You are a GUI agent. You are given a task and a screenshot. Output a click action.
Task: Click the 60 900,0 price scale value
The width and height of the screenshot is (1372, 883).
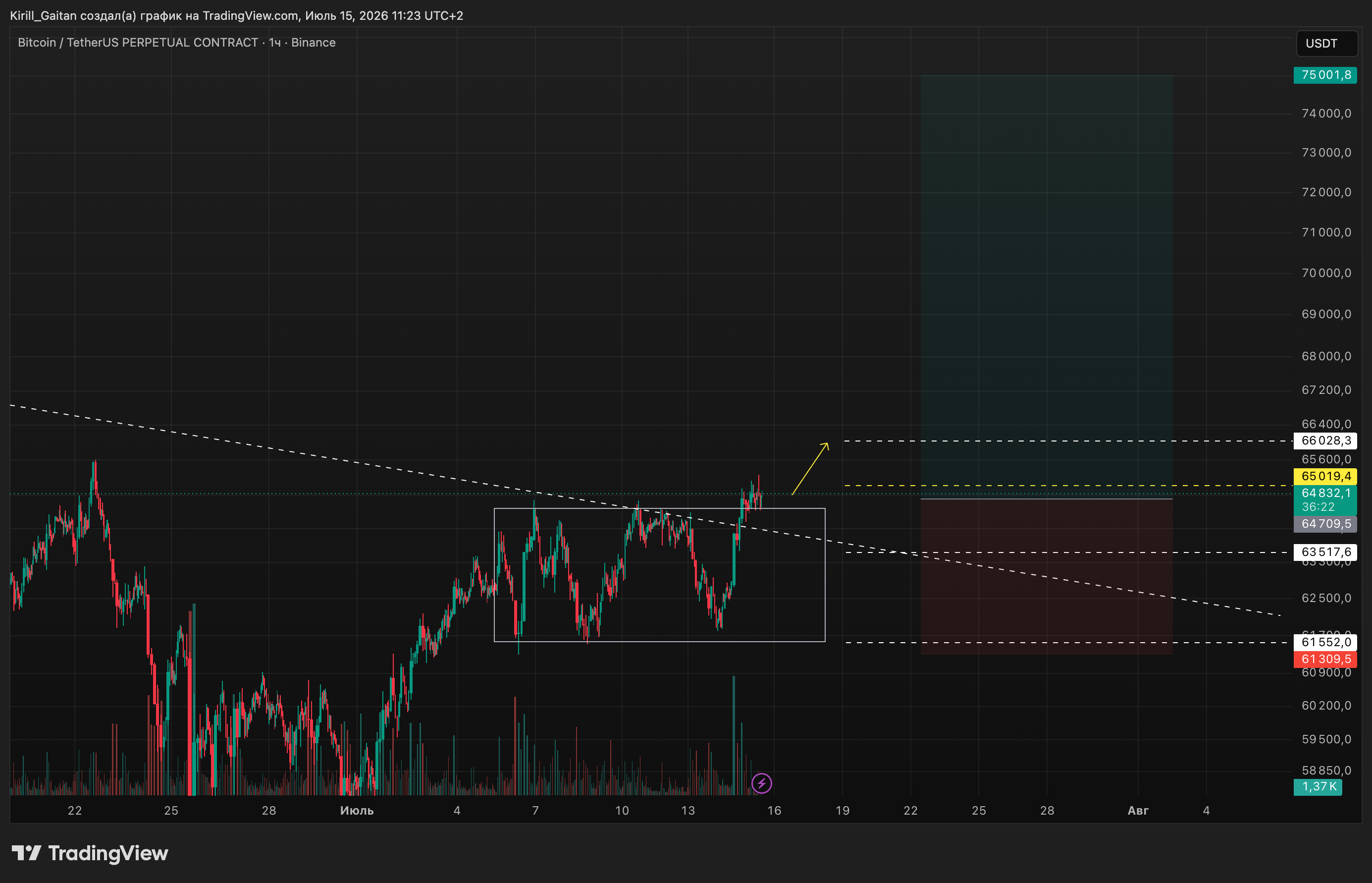(1326, 672)
